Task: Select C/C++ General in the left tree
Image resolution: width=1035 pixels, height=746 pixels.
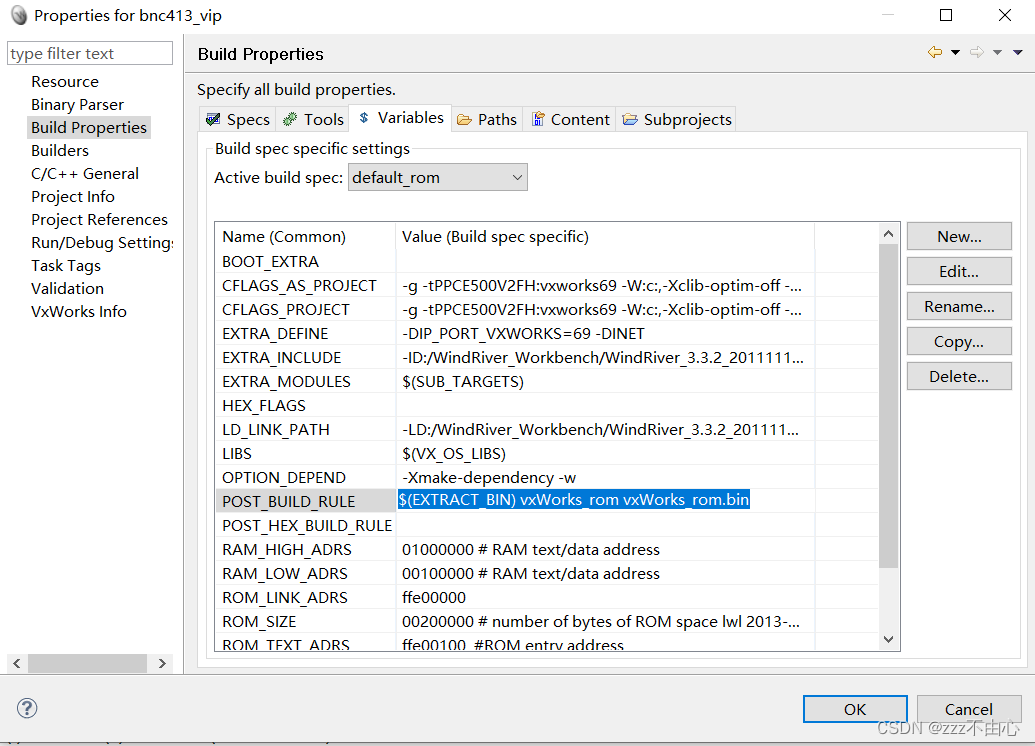Action: [84, 174]
